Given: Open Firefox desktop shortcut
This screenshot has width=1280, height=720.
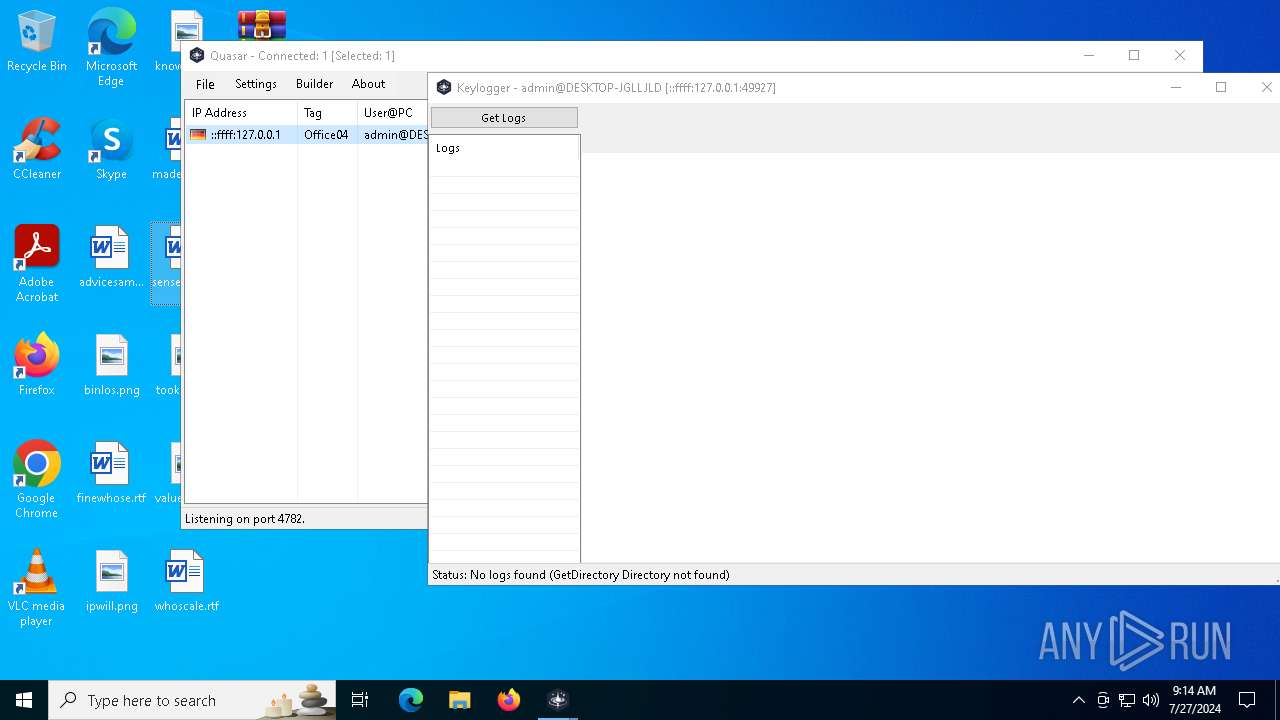Looking at the screenshot, I should pos(37,366).
